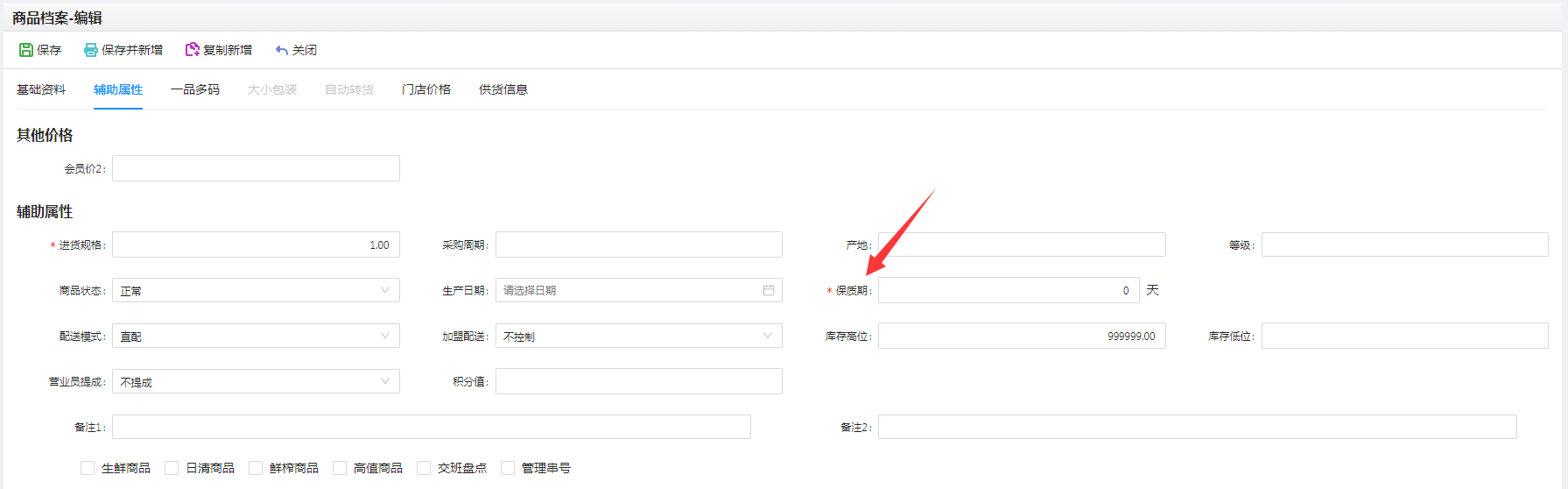Screen dimensions: 1568x489
Task: Check the 鲜榨商品 checkbox
Action: coord(256,468)
